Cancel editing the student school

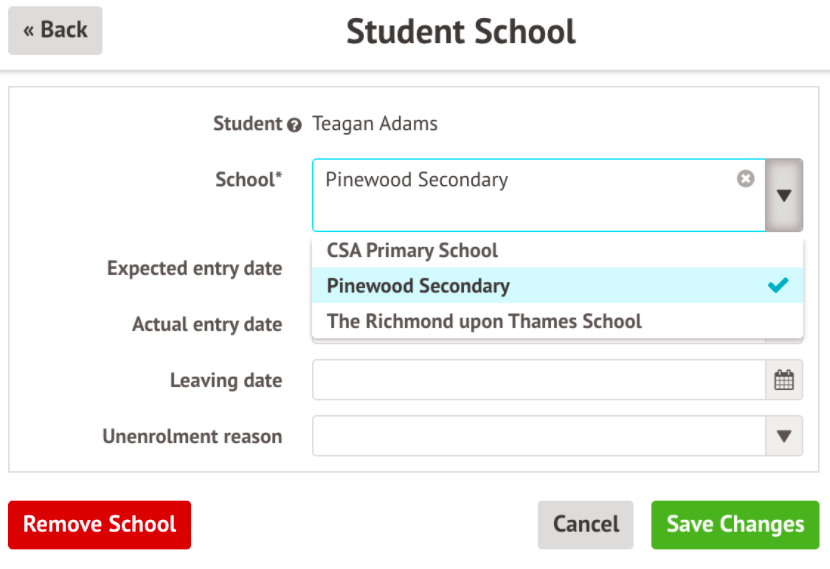click(586, 525)
